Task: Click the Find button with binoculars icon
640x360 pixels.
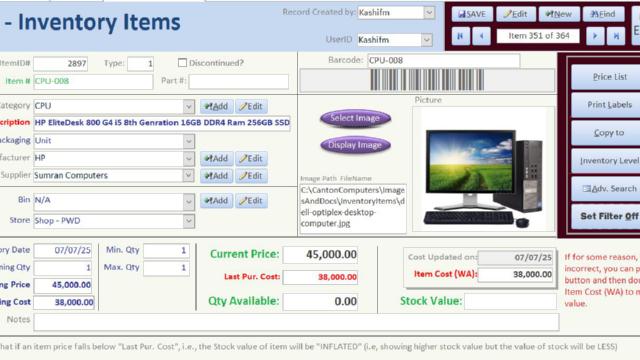Action: pos(604,14)
